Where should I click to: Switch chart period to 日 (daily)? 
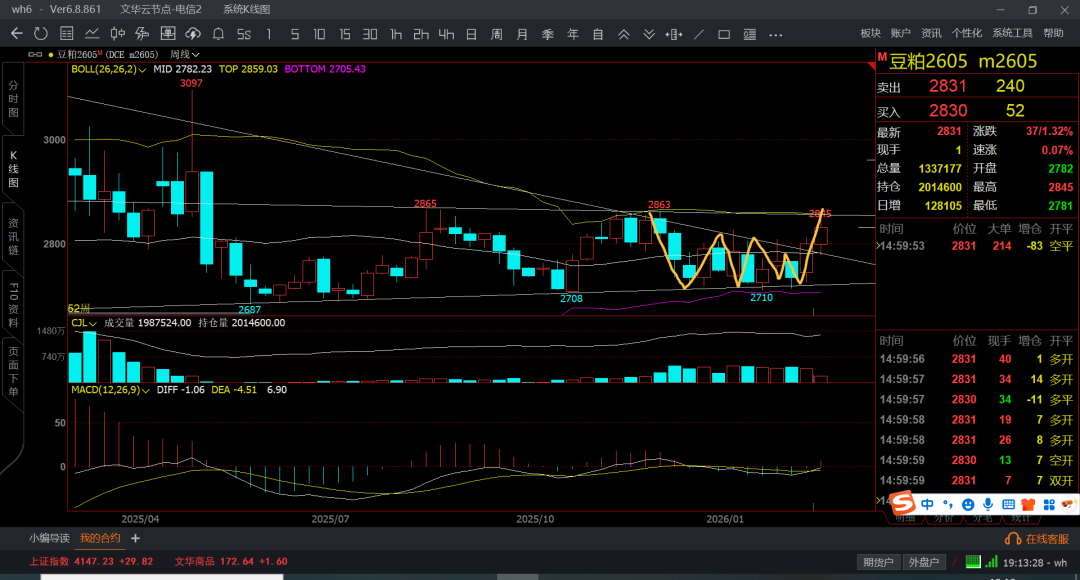(471, 33)
